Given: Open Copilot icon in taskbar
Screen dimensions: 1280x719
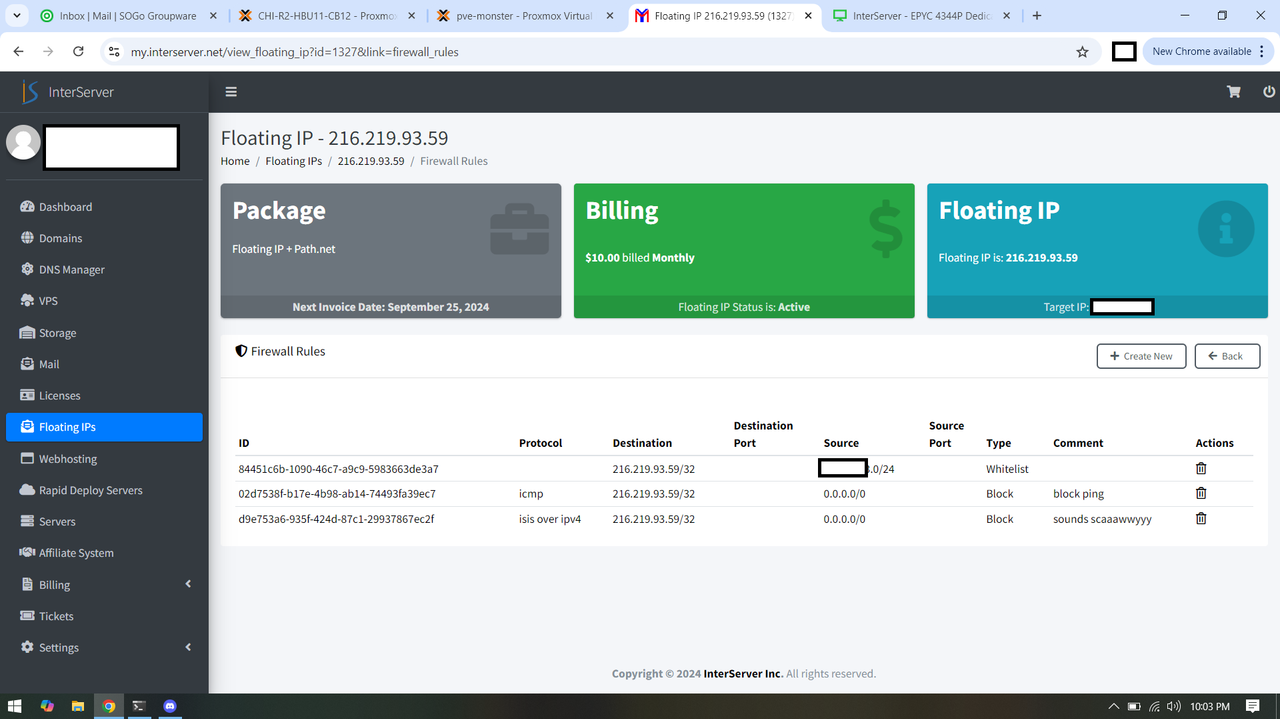Looking at the screenshot, I should 47,706.
